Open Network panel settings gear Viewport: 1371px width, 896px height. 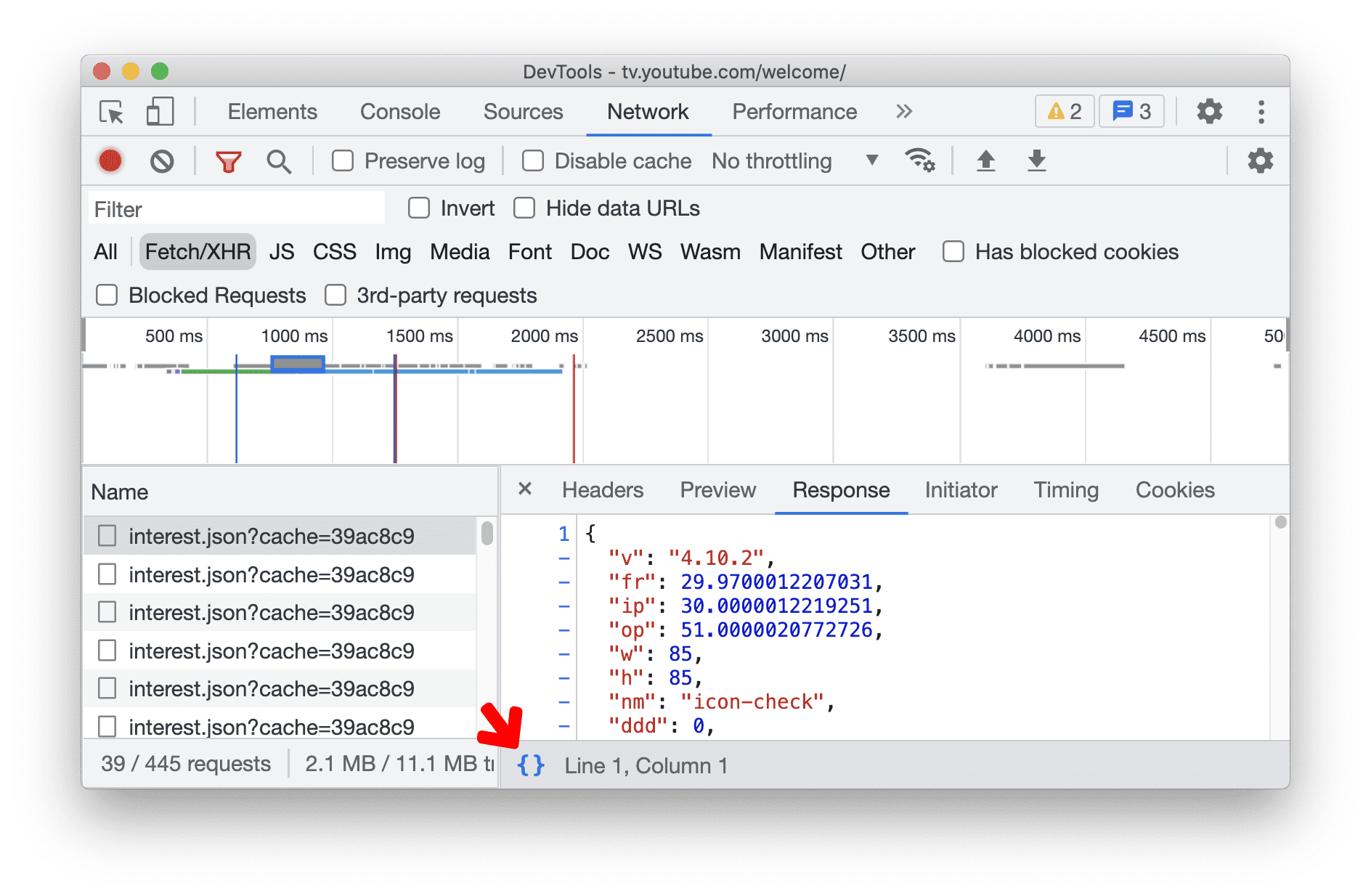click(x=1260, y=160)
